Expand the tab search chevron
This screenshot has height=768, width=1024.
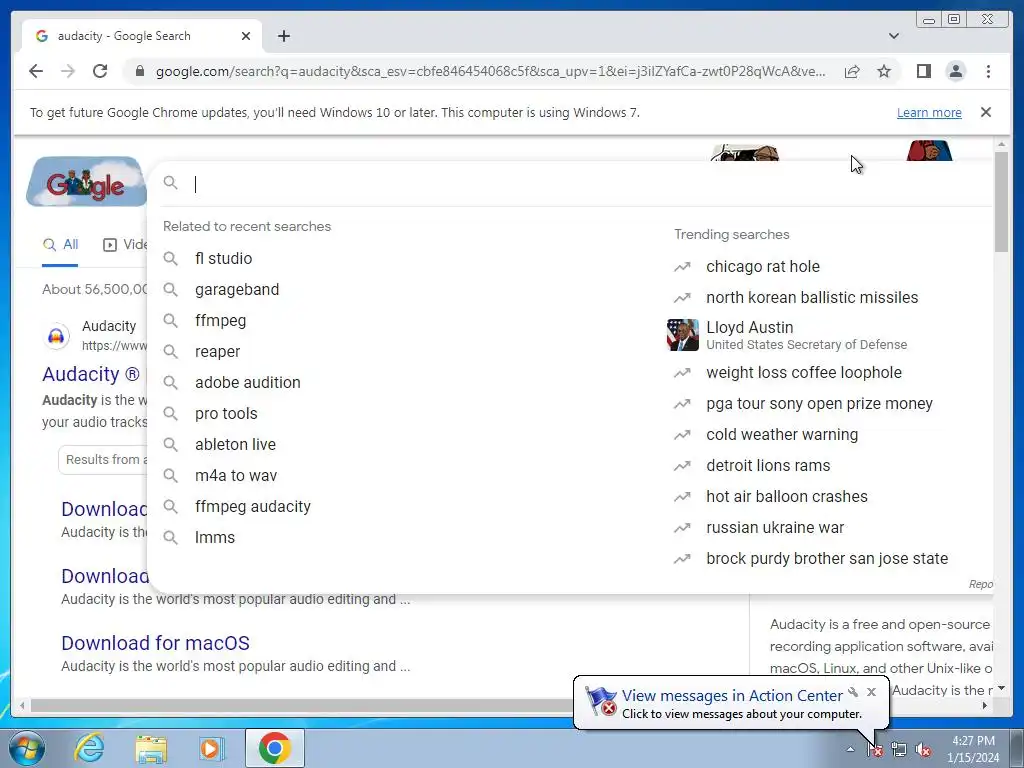[x=894, y=36]
